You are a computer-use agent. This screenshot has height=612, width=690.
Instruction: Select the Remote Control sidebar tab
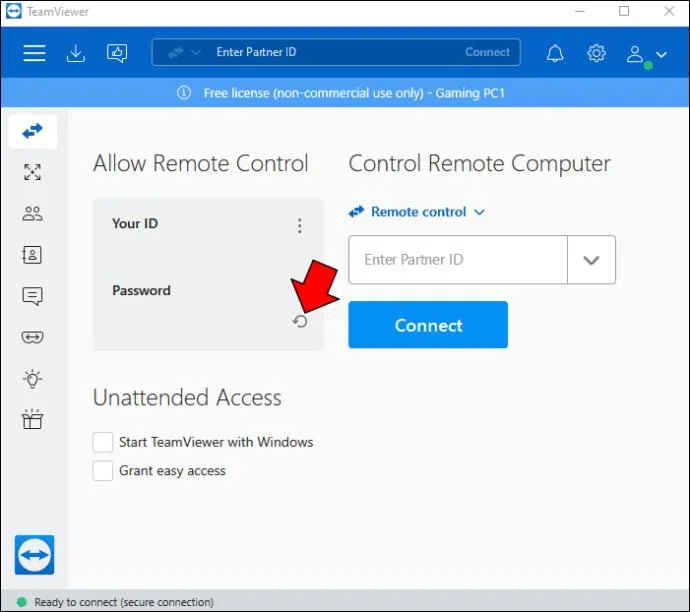pos(33,131)
